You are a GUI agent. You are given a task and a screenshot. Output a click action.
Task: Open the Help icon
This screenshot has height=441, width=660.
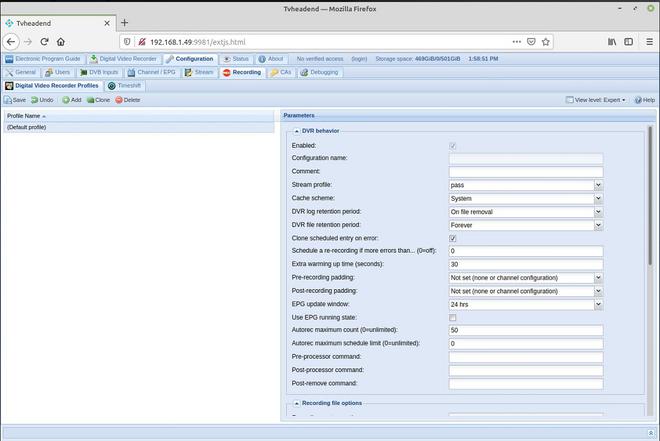tap(638, 100)
